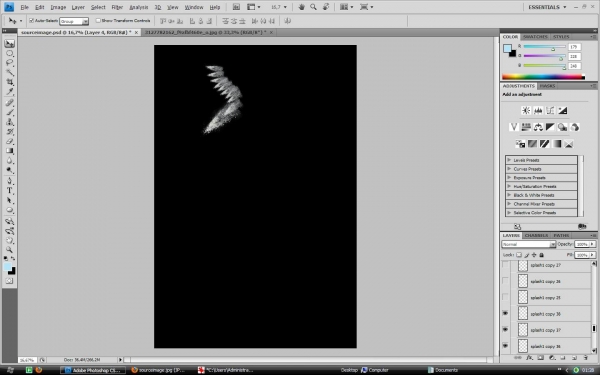Select the Clone Stamp tool
The width and height of the screenshot is (600, 375).
tap(10, 122)
